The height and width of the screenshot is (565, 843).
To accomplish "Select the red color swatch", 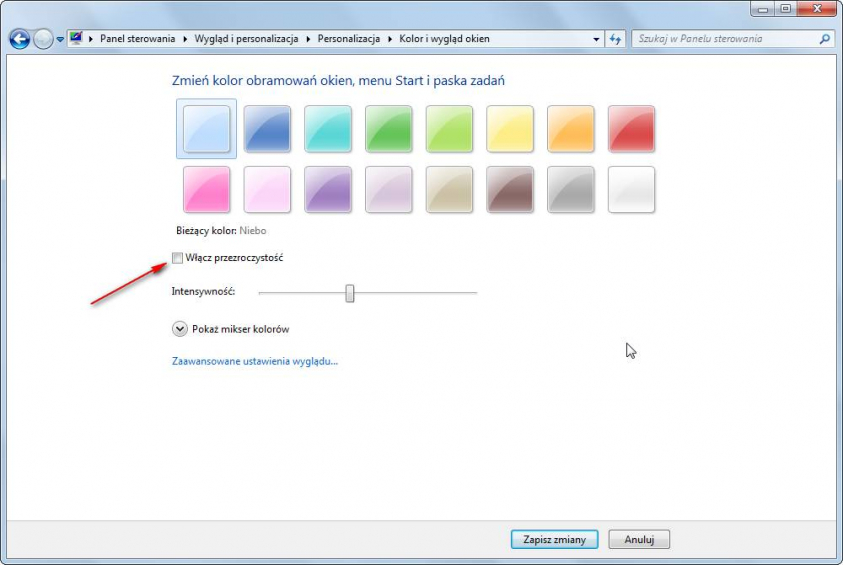I will 631,129.
